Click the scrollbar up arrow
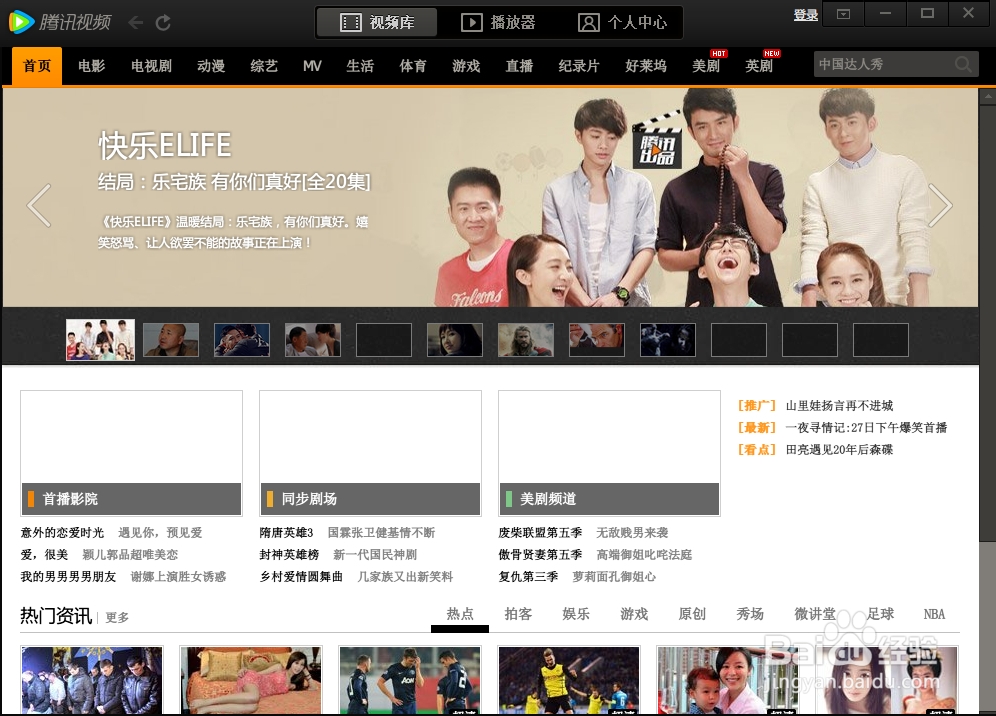The height and width of the screenshot is (716, 996). tap(988, 97)
